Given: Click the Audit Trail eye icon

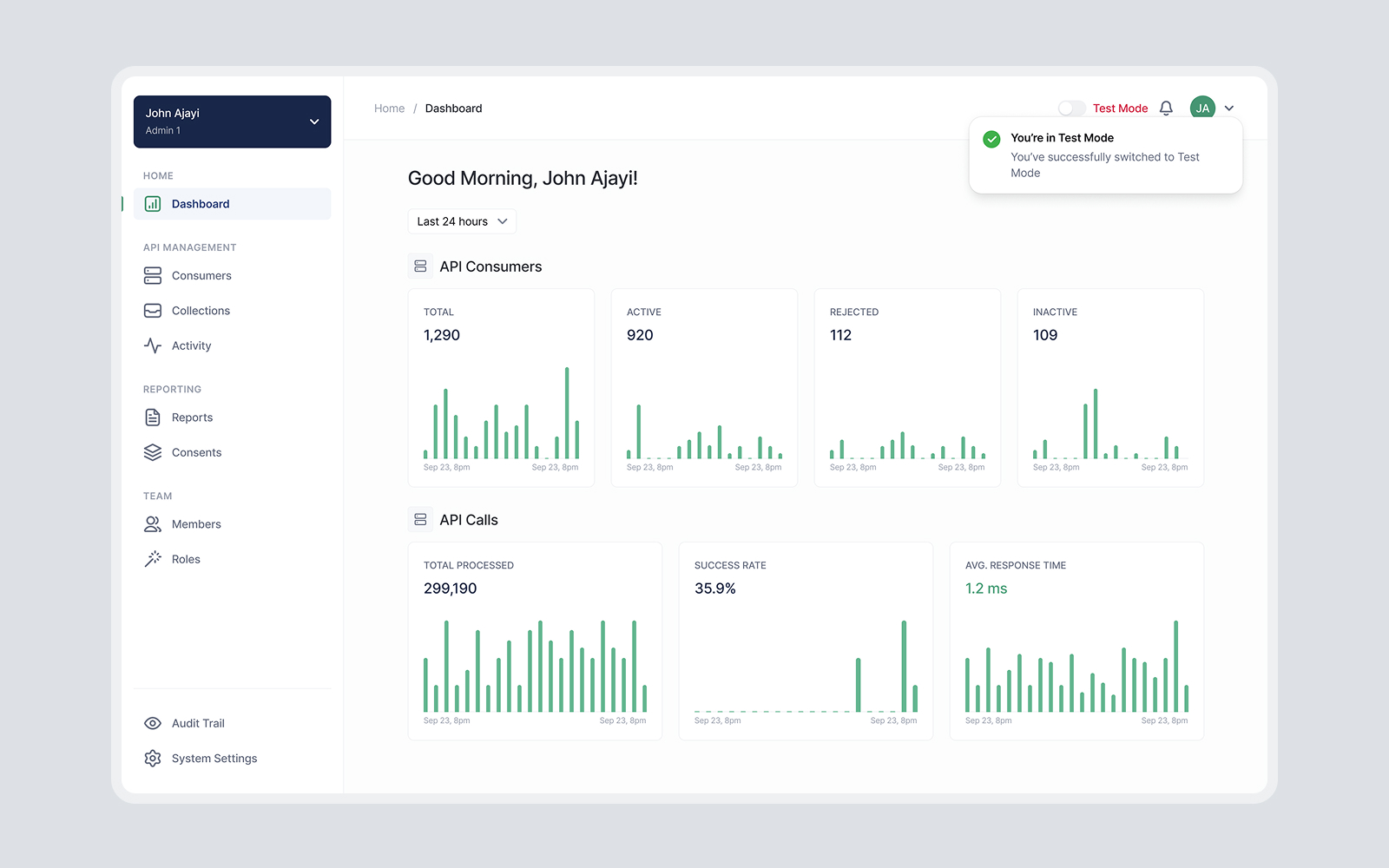Looking at the screenshot, I should click(152, 723).
